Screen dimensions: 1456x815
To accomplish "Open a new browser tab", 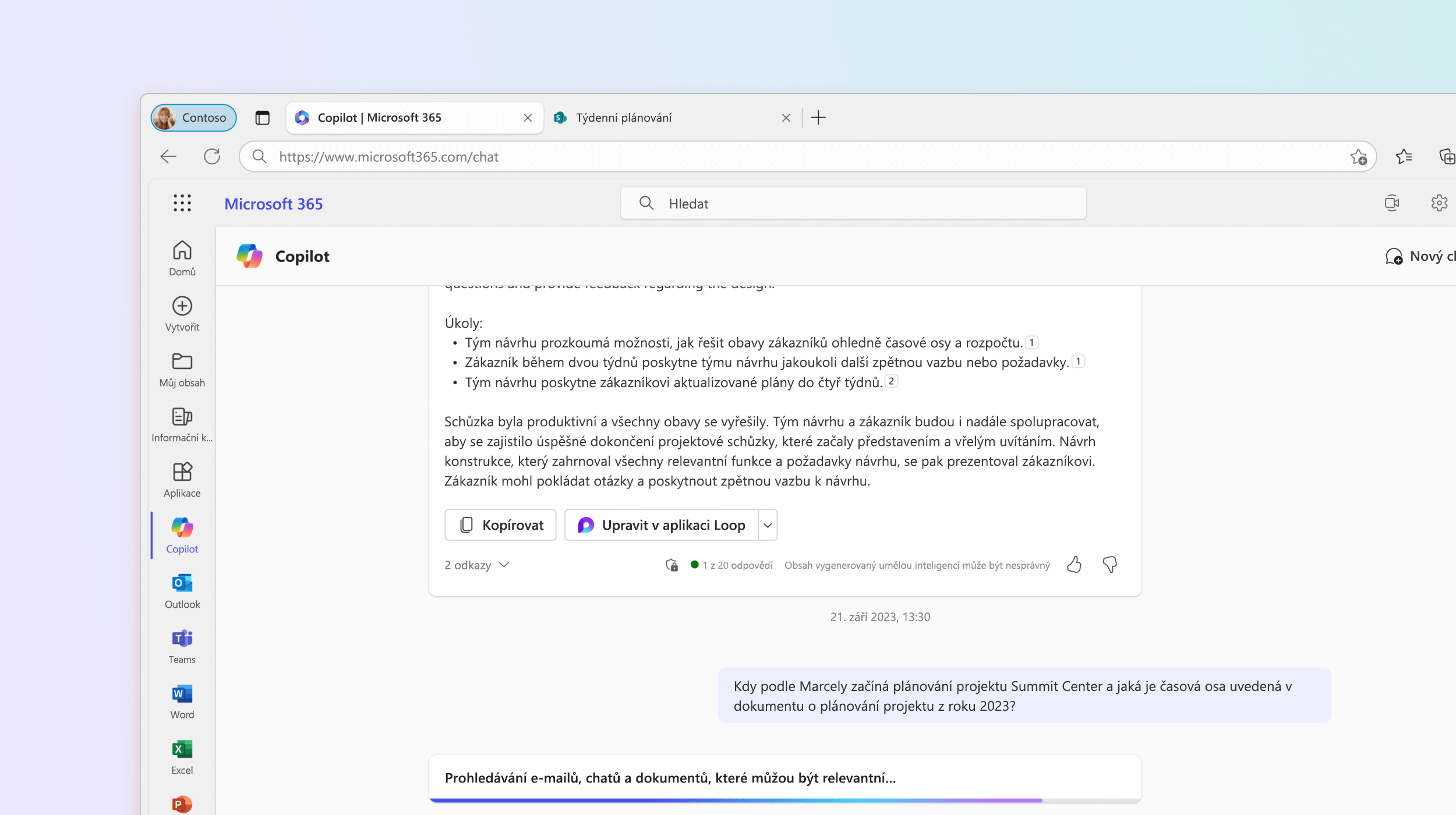I will [818, 118].
